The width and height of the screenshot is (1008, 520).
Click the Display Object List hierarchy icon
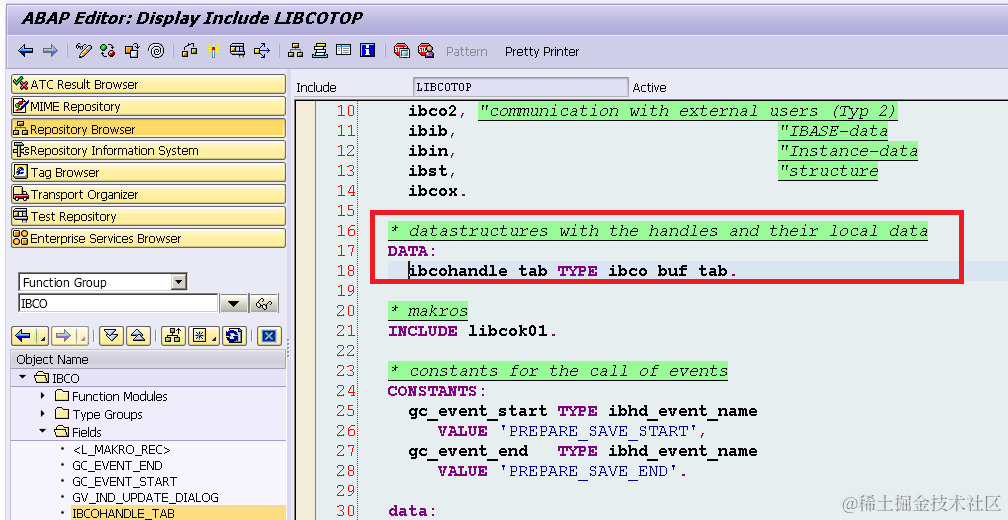pos(296,51)
